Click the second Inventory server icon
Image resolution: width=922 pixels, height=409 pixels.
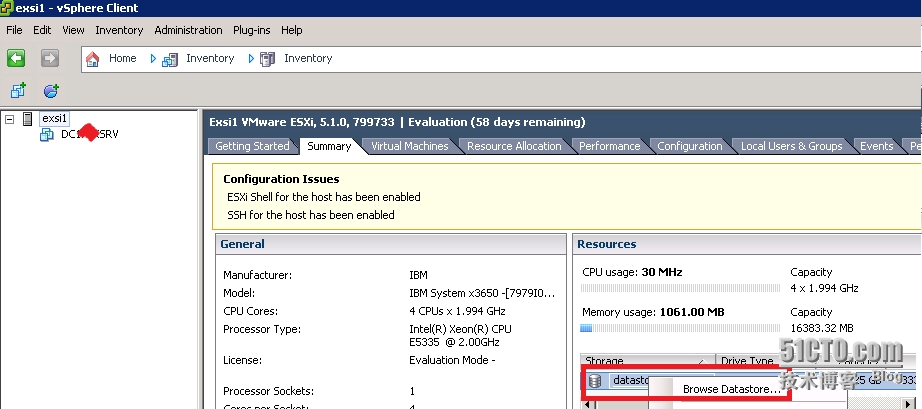tap(268, 59)
